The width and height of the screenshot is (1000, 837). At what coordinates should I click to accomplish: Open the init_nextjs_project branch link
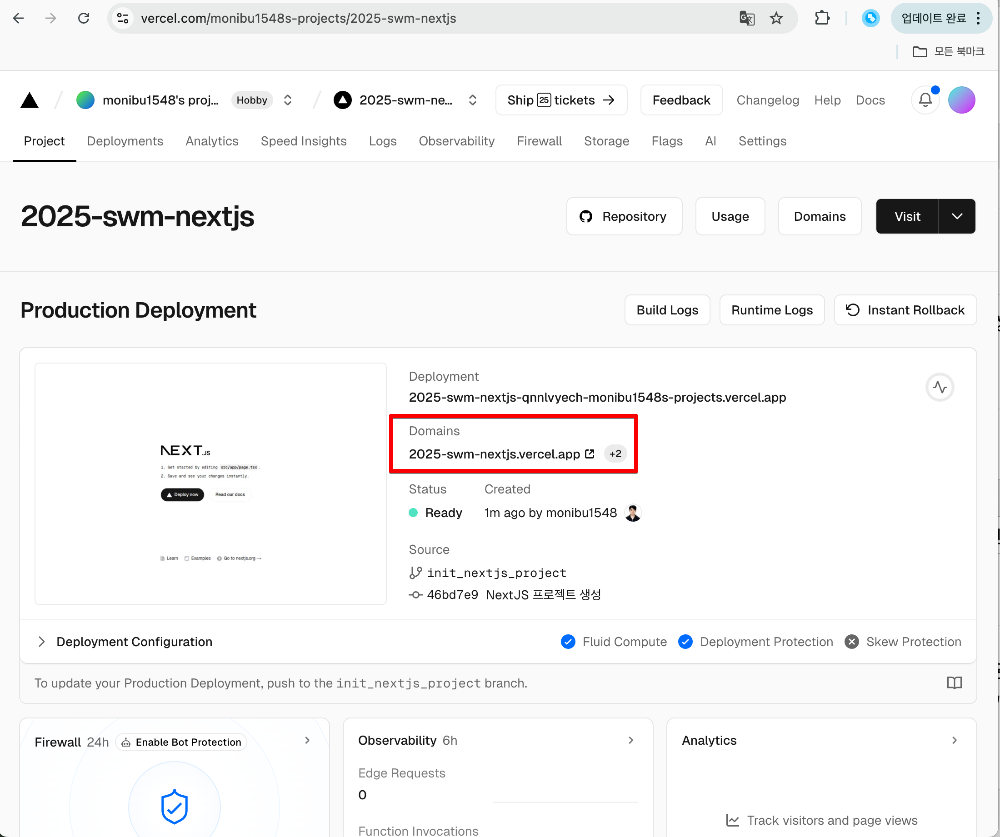coord(497,573)
